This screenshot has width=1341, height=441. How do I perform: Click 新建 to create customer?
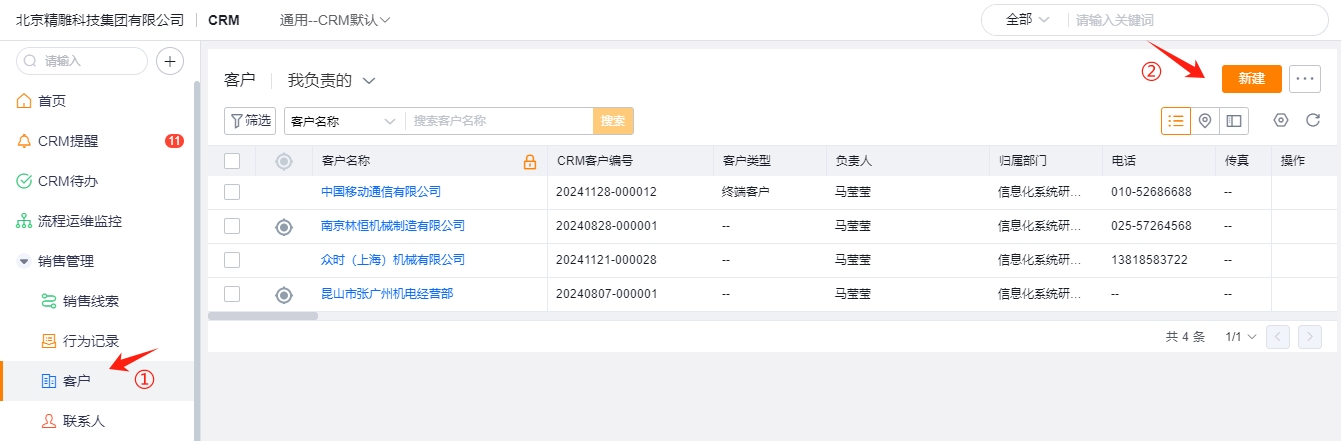(x=1252, y=78)
